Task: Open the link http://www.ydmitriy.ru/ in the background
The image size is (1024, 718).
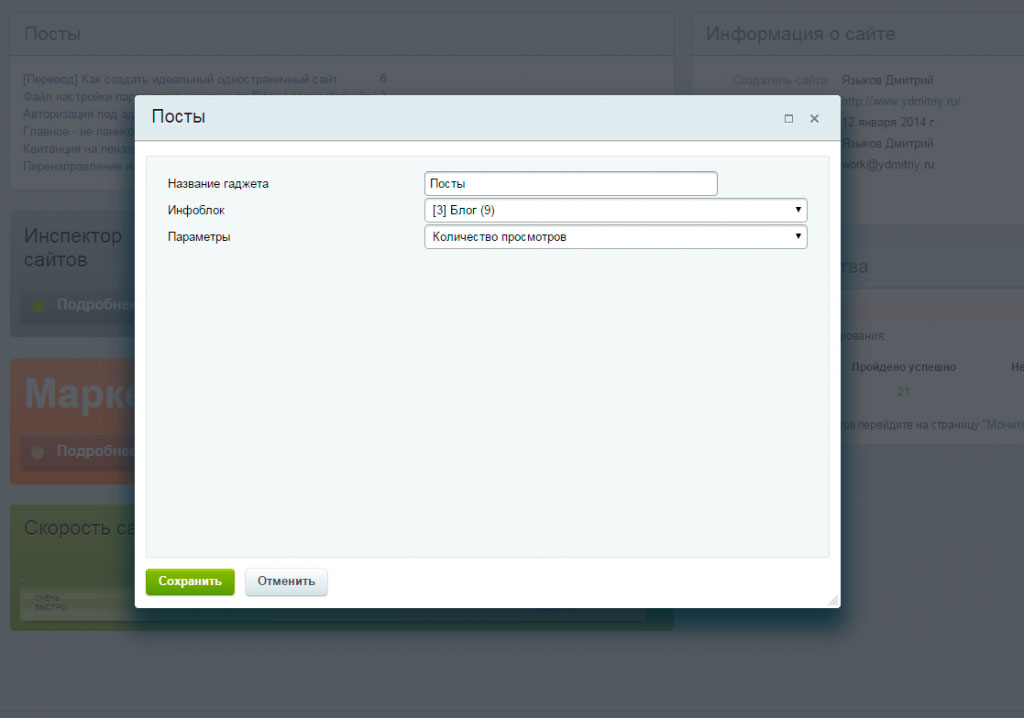Action: click(901, 101)
